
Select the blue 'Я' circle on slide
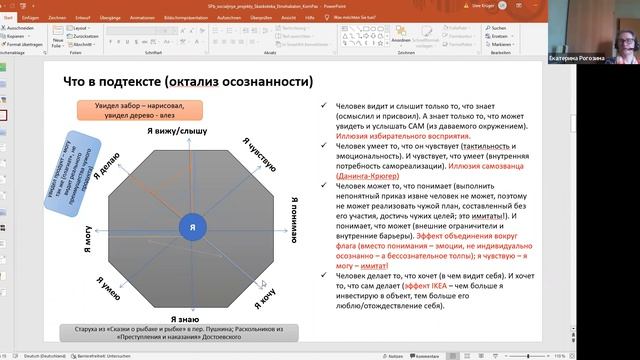coord(193,227)
